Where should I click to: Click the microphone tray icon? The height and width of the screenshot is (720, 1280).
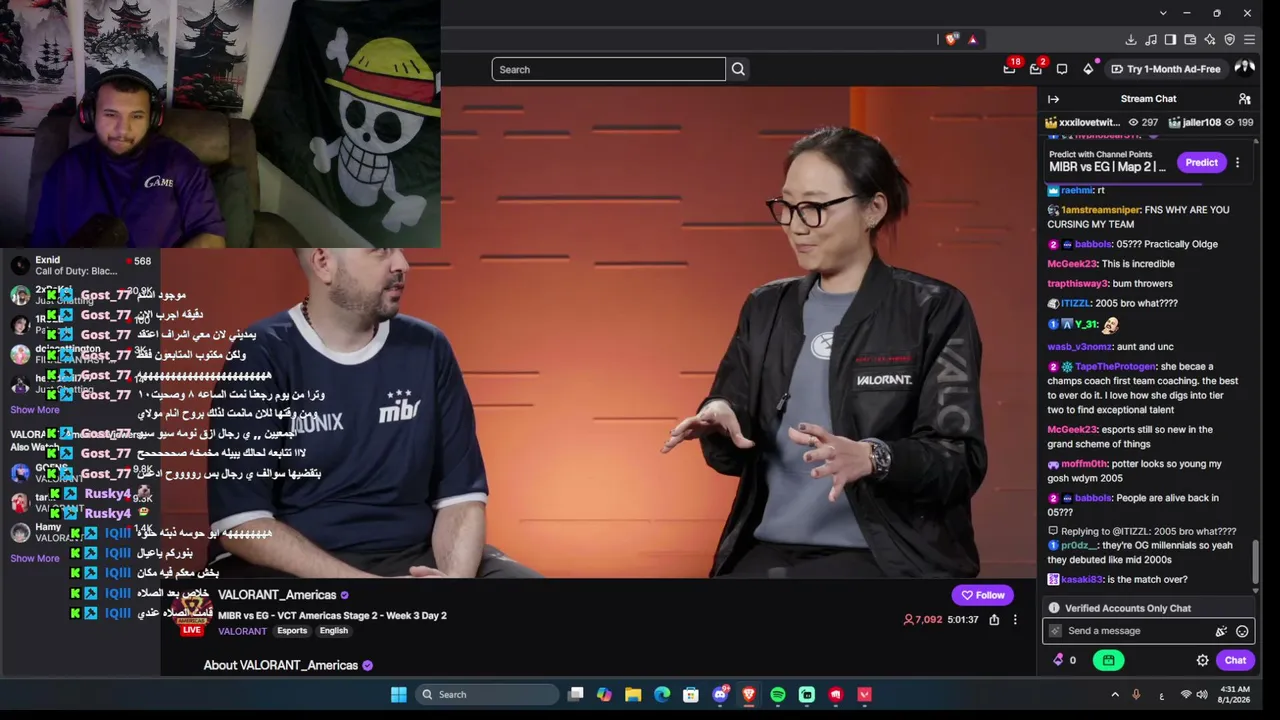[x=1136, y=694]
